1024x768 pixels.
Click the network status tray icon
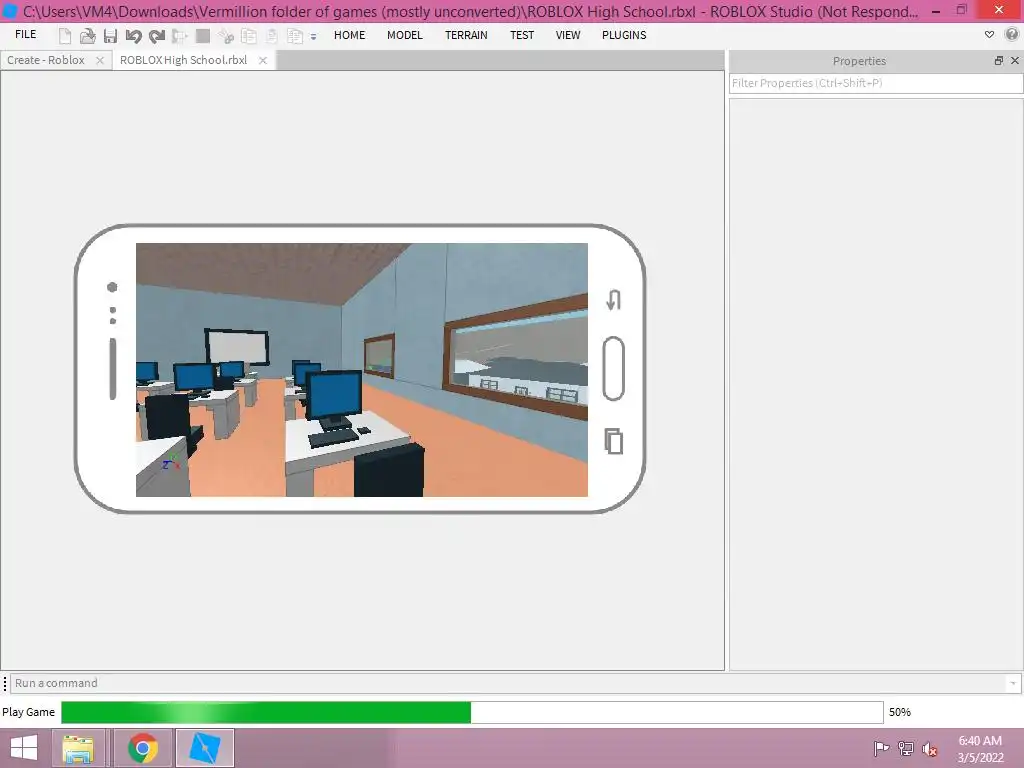coord(906,748)
